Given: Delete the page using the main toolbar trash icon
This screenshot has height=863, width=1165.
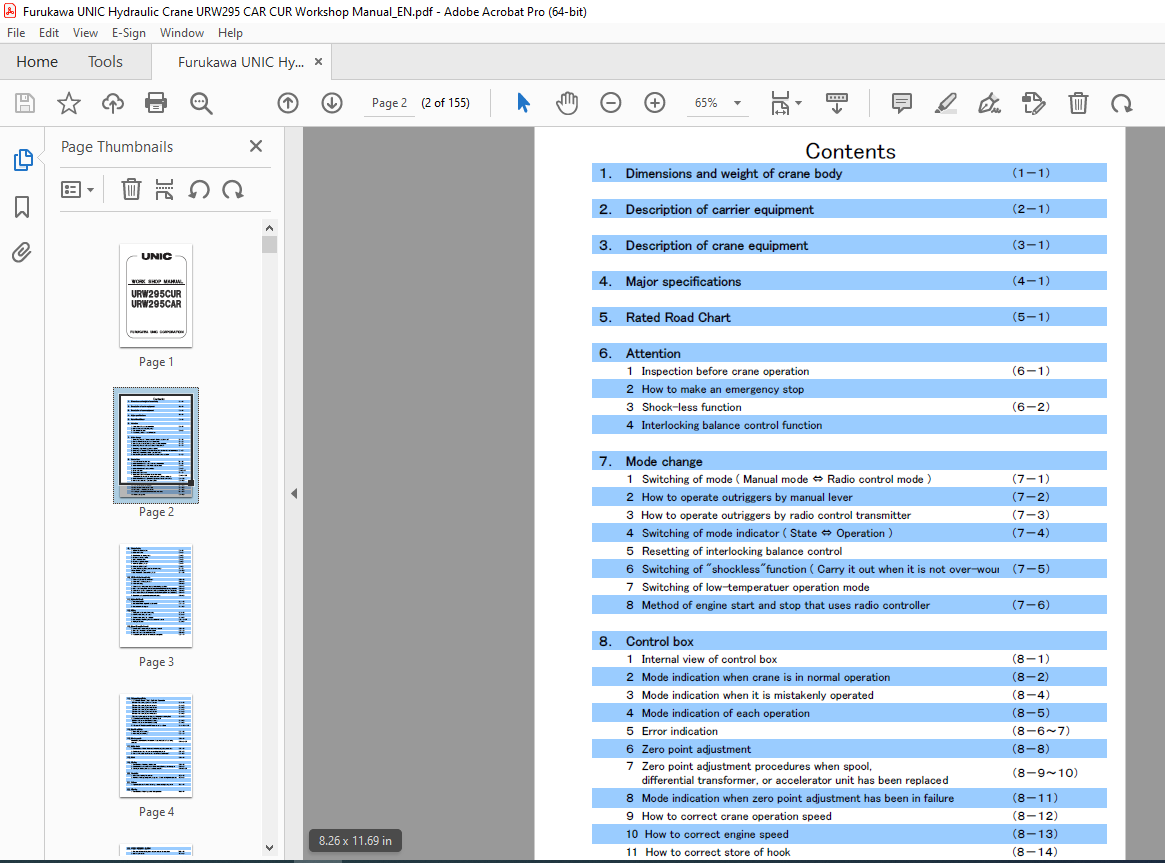Looking at the screenshot, I should click(1078, 103).
